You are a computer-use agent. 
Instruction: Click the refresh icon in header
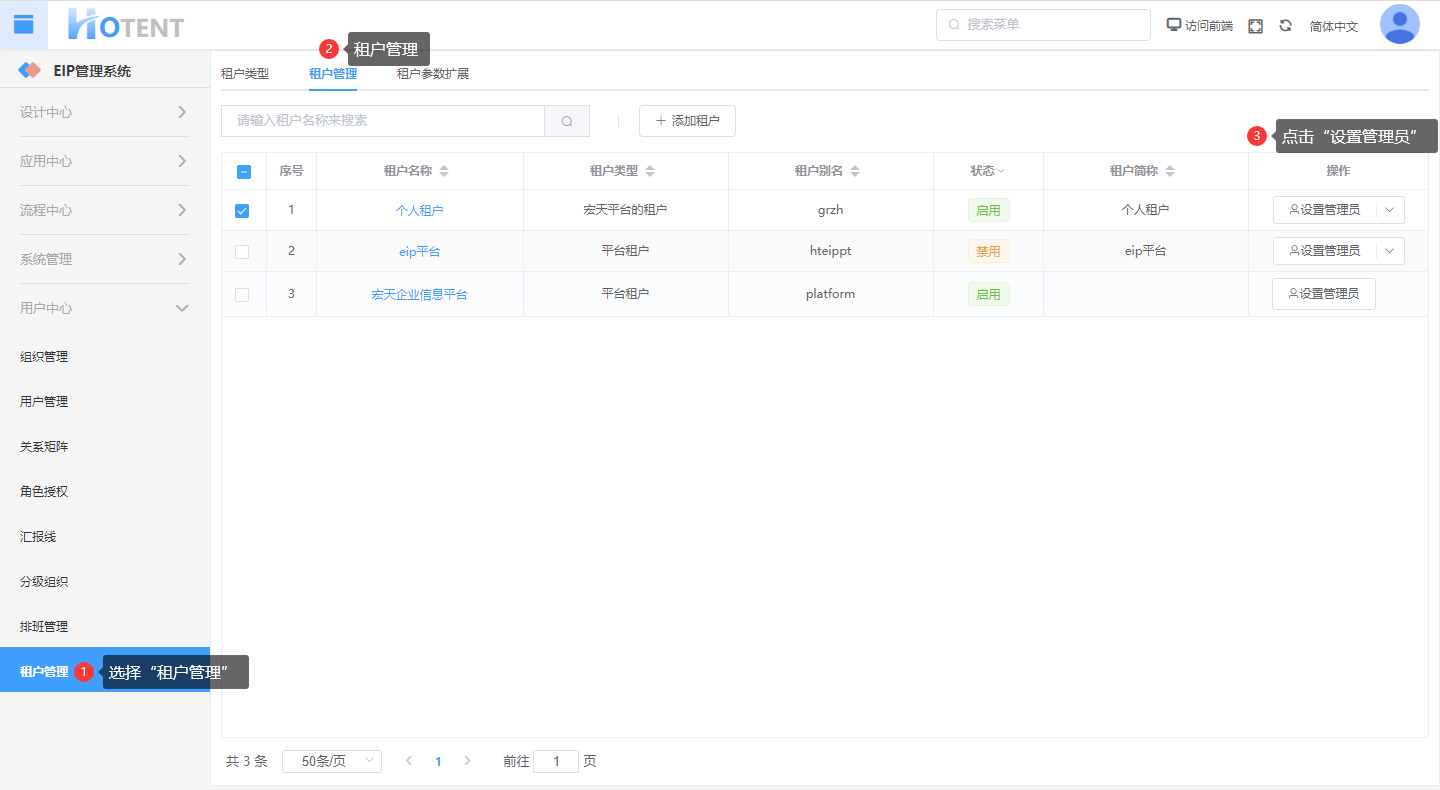pos(1286,26)
